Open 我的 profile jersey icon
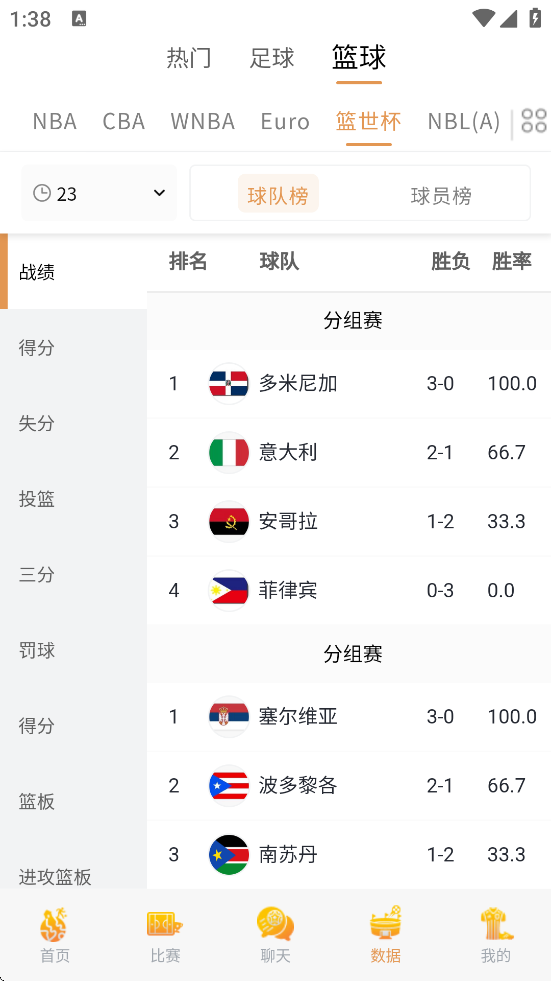The width and height of the screenshot is (551, 981). coord(496,925)
